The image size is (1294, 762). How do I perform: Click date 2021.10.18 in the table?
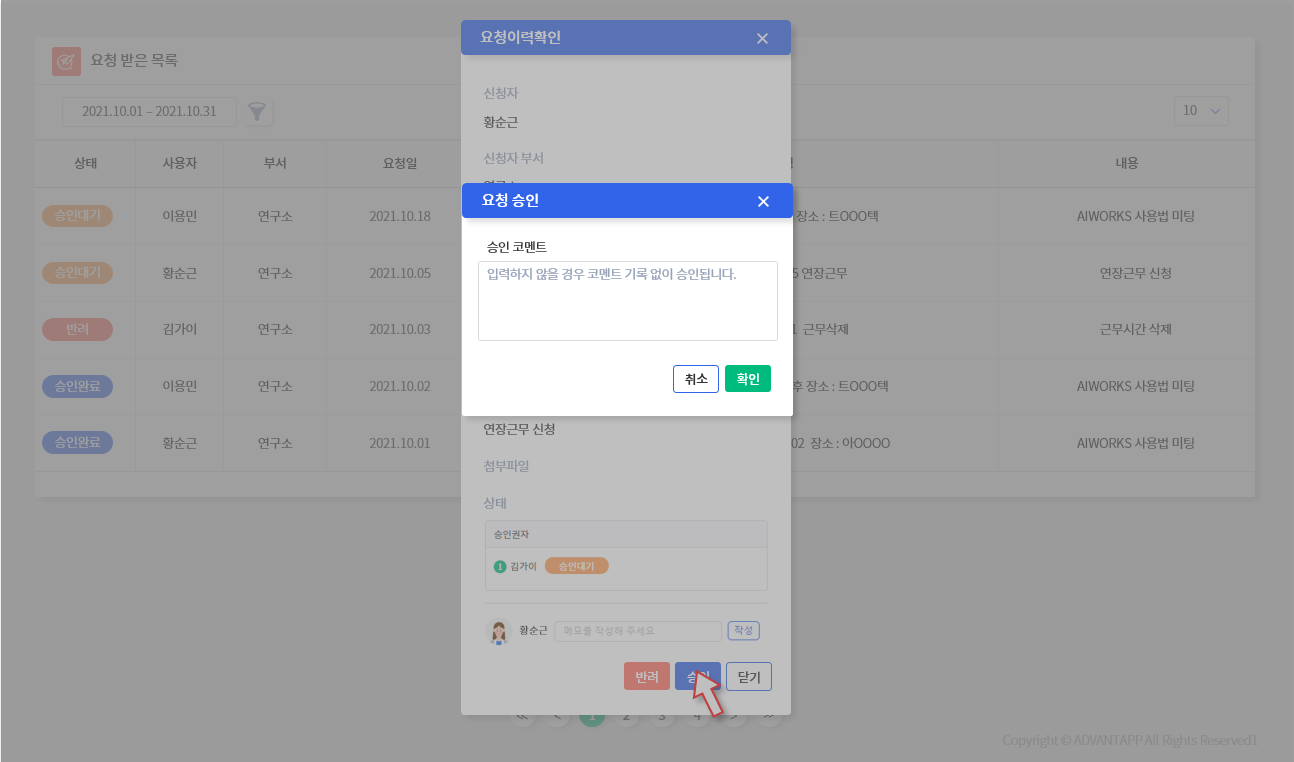(400, 216)
